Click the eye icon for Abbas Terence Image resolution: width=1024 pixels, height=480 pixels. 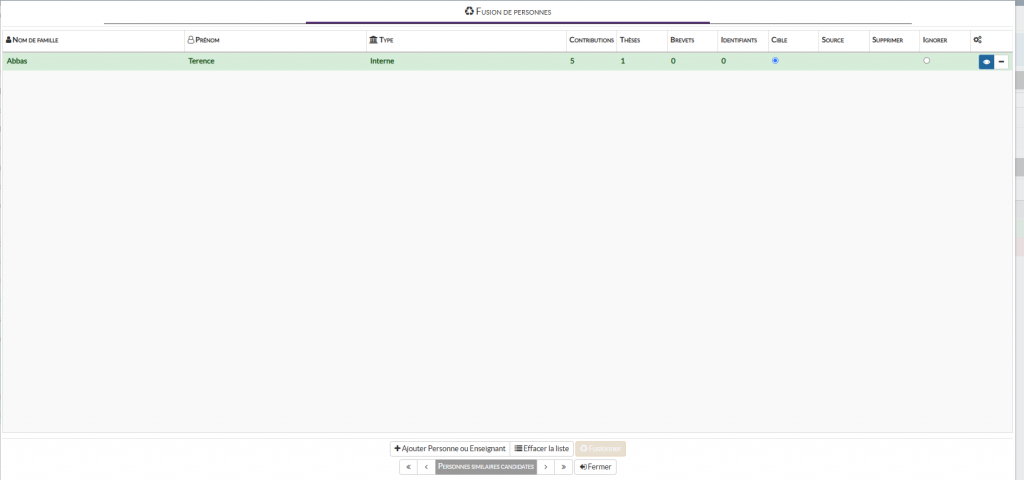pos(986,62)
